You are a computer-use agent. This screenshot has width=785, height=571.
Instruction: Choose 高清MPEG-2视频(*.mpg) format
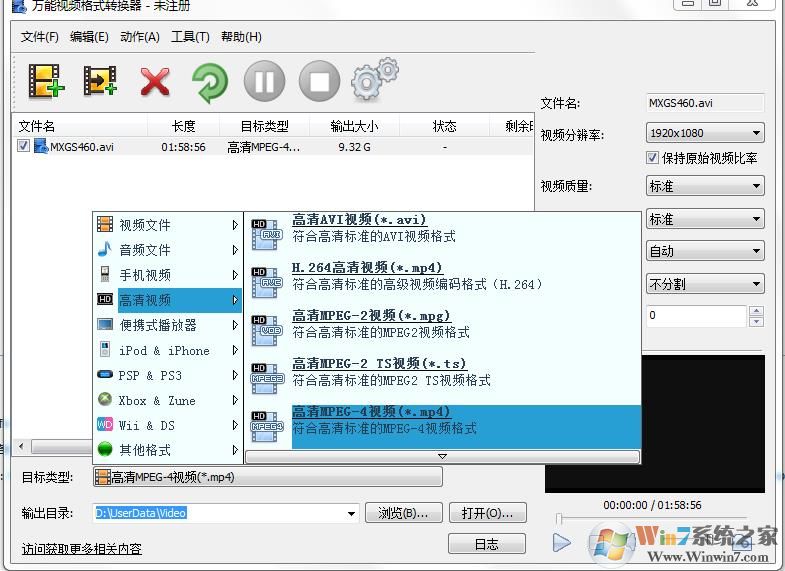point(371,316)
